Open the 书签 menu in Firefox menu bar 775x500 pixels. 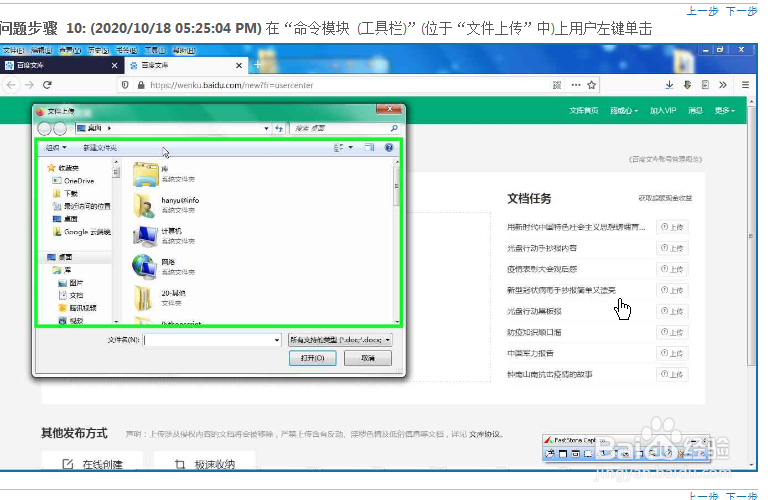coord(128,50)
